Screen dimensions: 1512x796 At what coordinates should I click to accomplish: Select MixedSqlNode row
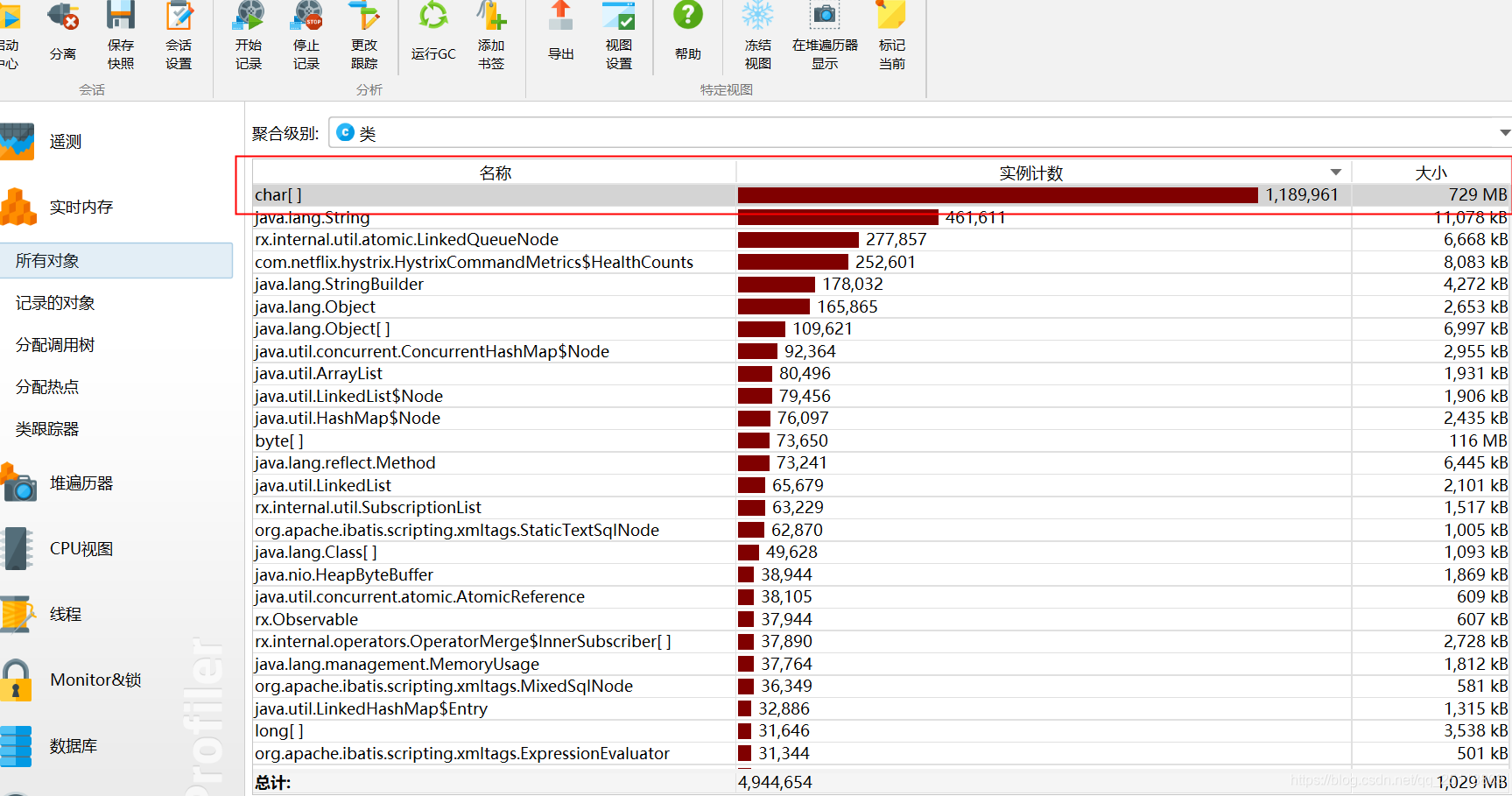point(883,686)
